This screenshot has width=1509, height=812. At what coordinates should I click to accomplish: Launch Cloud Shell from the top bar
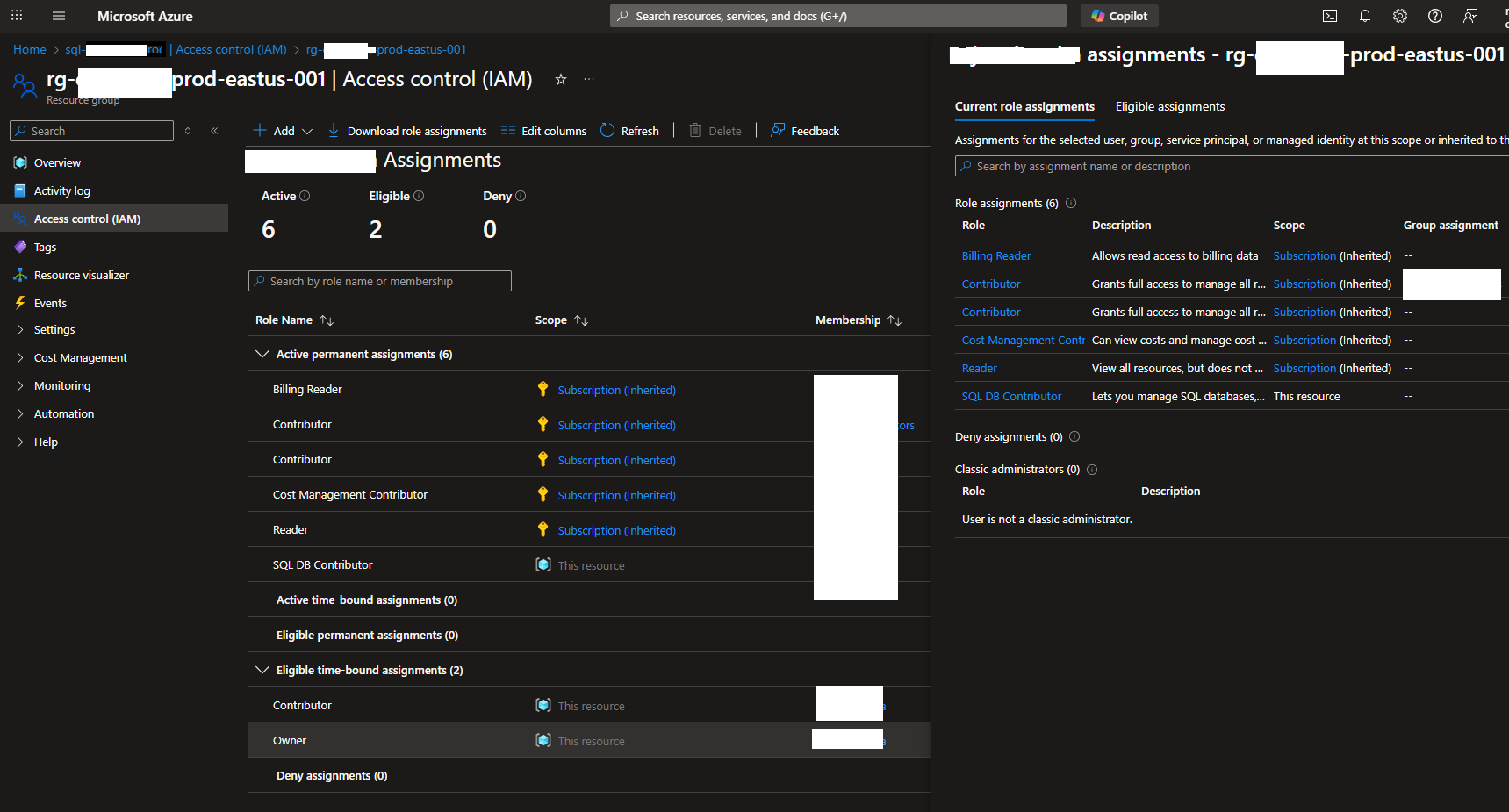point(1330,16)
